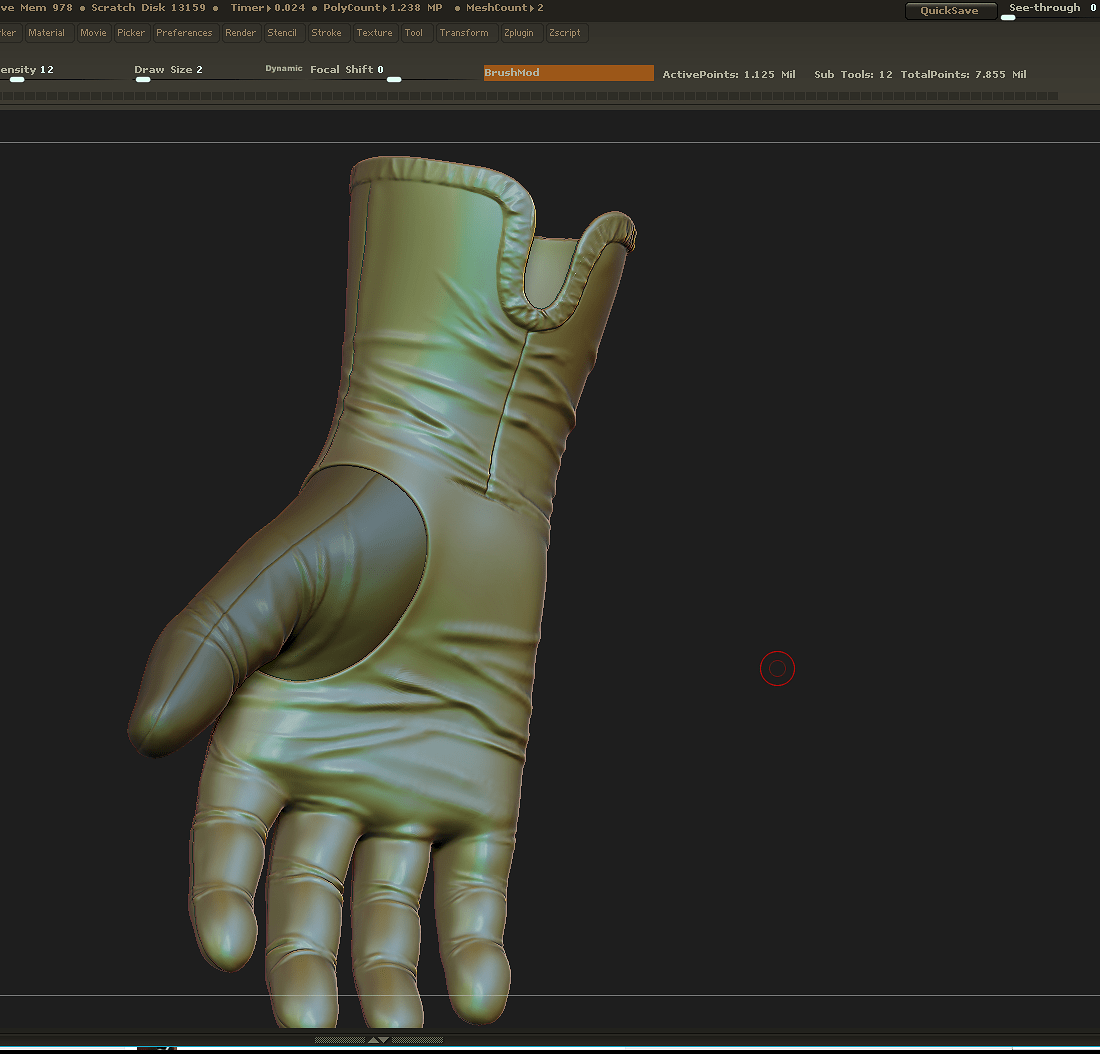Image resolution: width=1100 pixels, height=1054 pixels.
Task: Open the Preferences menu
Action: (x=185, y=33)
